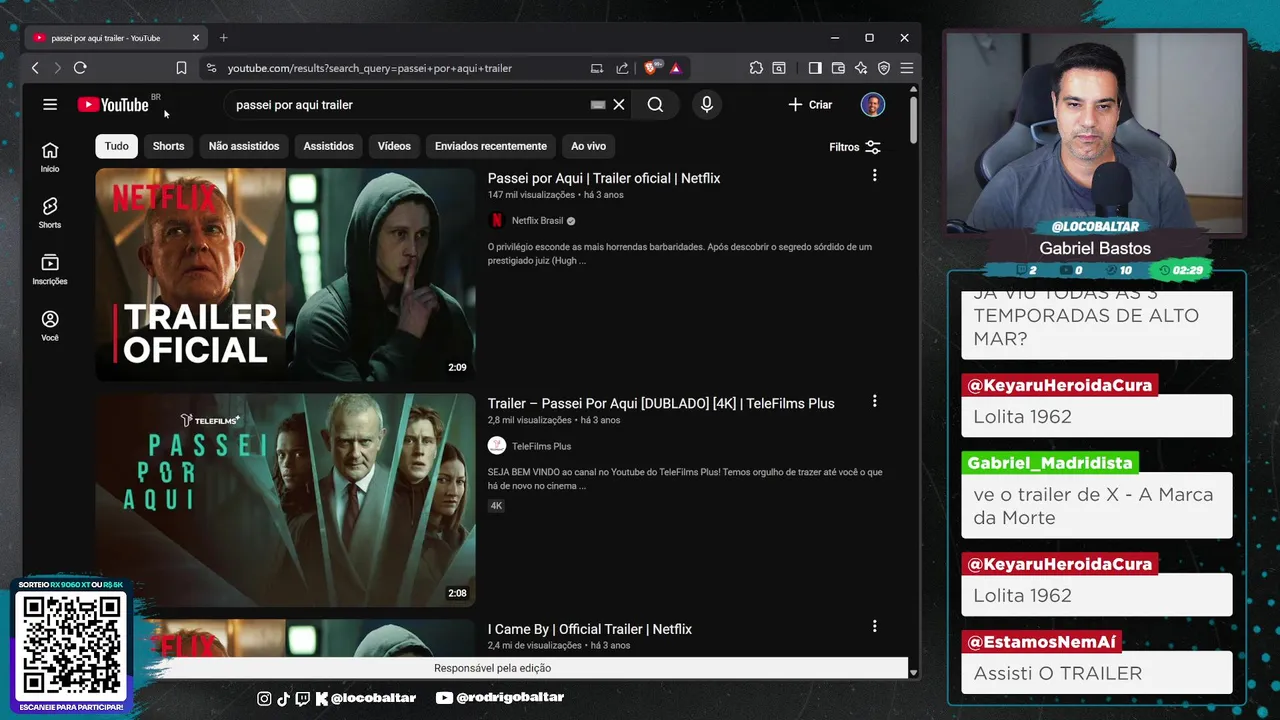
Task: Open more options for I Came By trailer
Action: click(x=874, y=626)
